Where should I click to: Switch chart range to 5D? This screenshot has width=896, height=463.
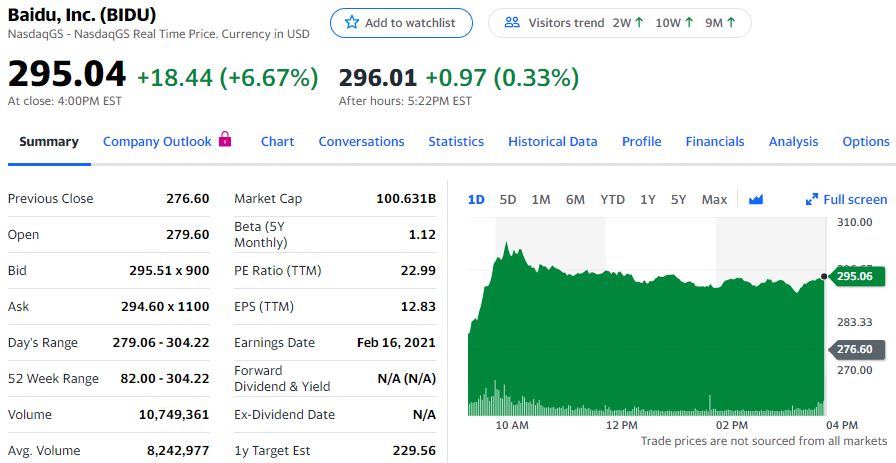click(x=508, y=199)
